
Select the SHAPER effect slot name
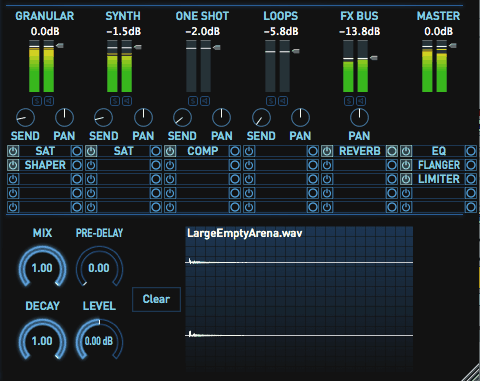[45, 165]
